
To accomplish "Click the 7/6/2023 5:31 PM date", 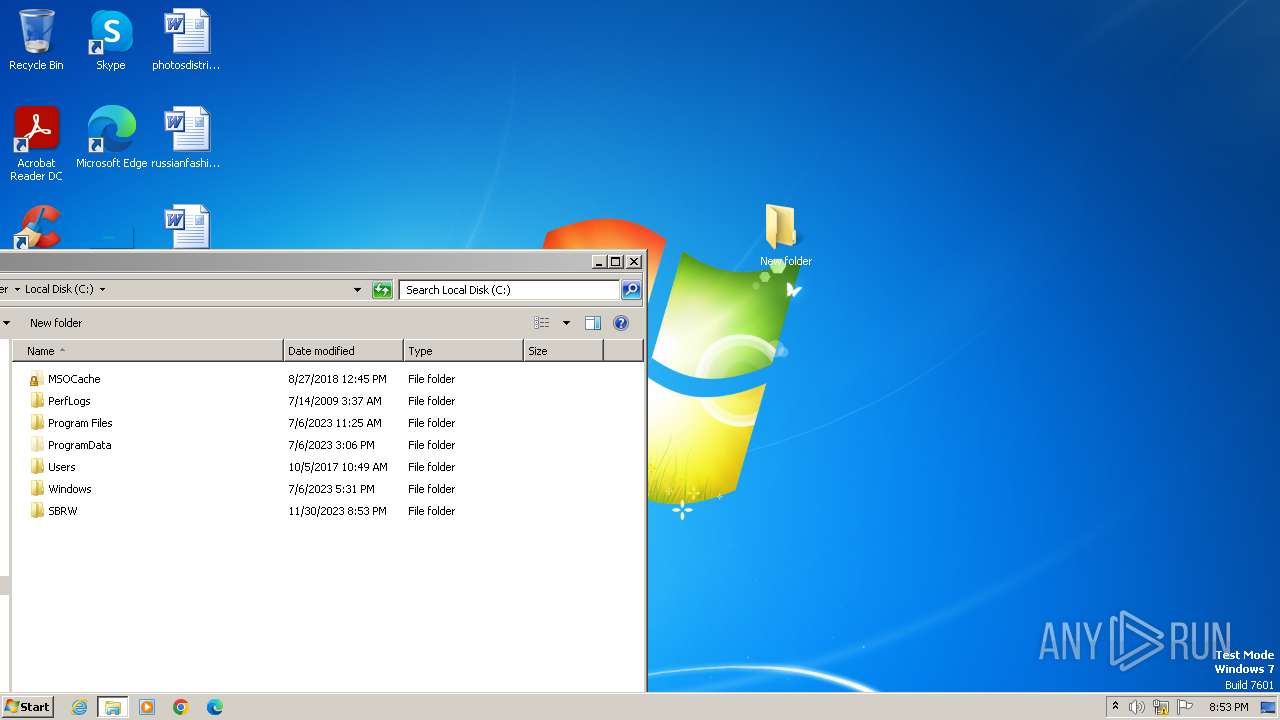I will pos(331,489).
